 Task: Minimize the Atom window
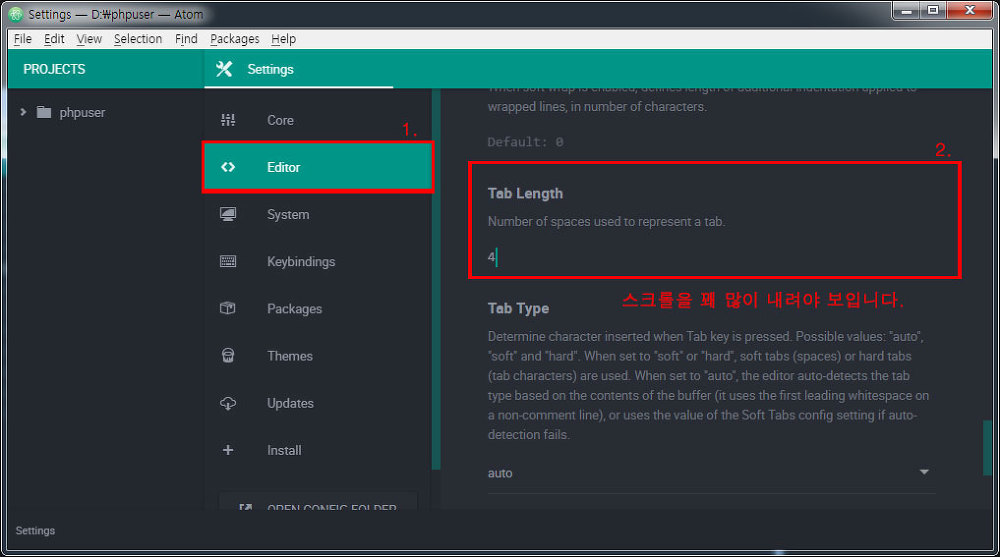click(906, 11)
